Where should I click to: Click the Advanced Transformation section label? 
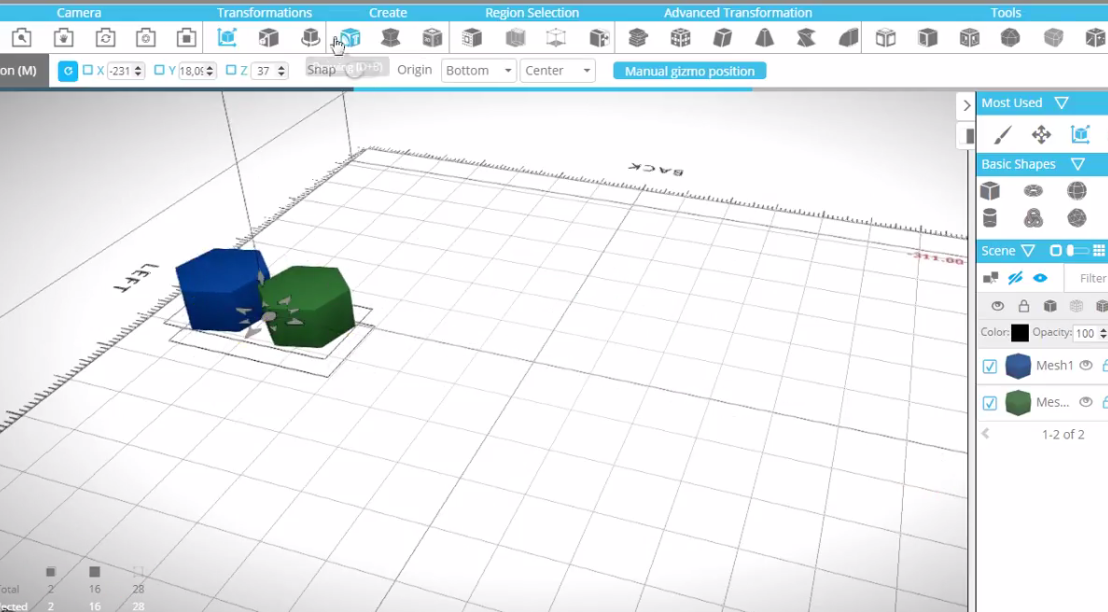coord(738,13)
